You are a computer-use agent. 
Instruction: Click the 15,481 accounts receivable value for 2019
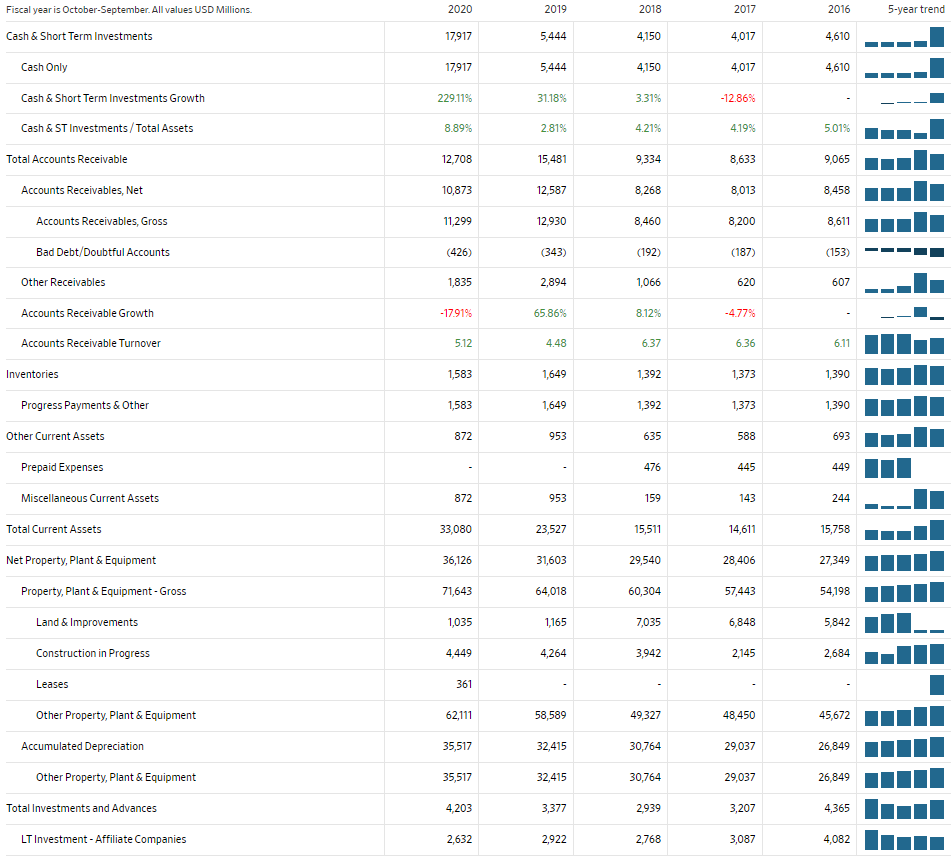[x=551, y=160]
